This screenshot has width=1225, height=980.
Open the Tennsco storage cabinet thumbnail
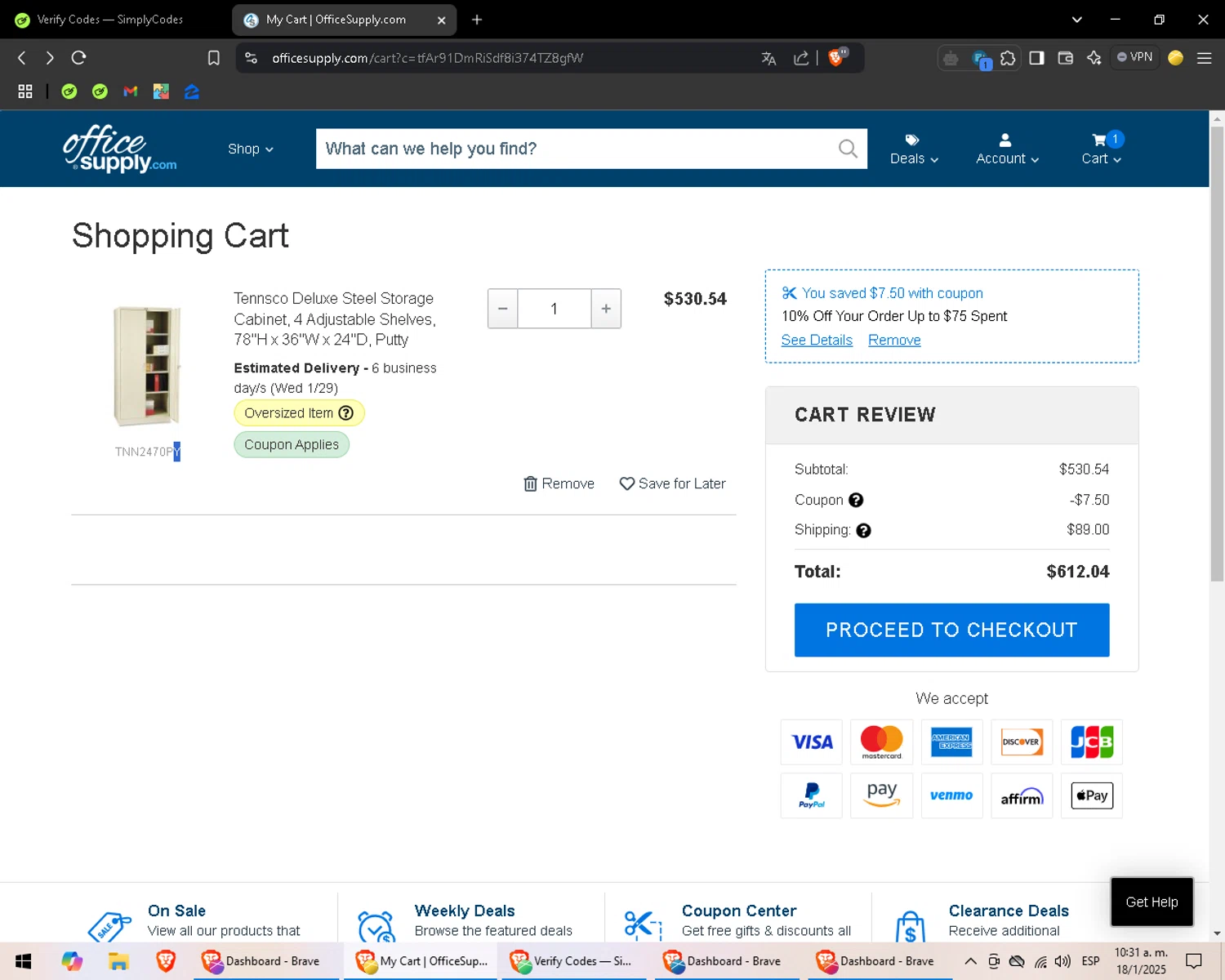[147, 366]
